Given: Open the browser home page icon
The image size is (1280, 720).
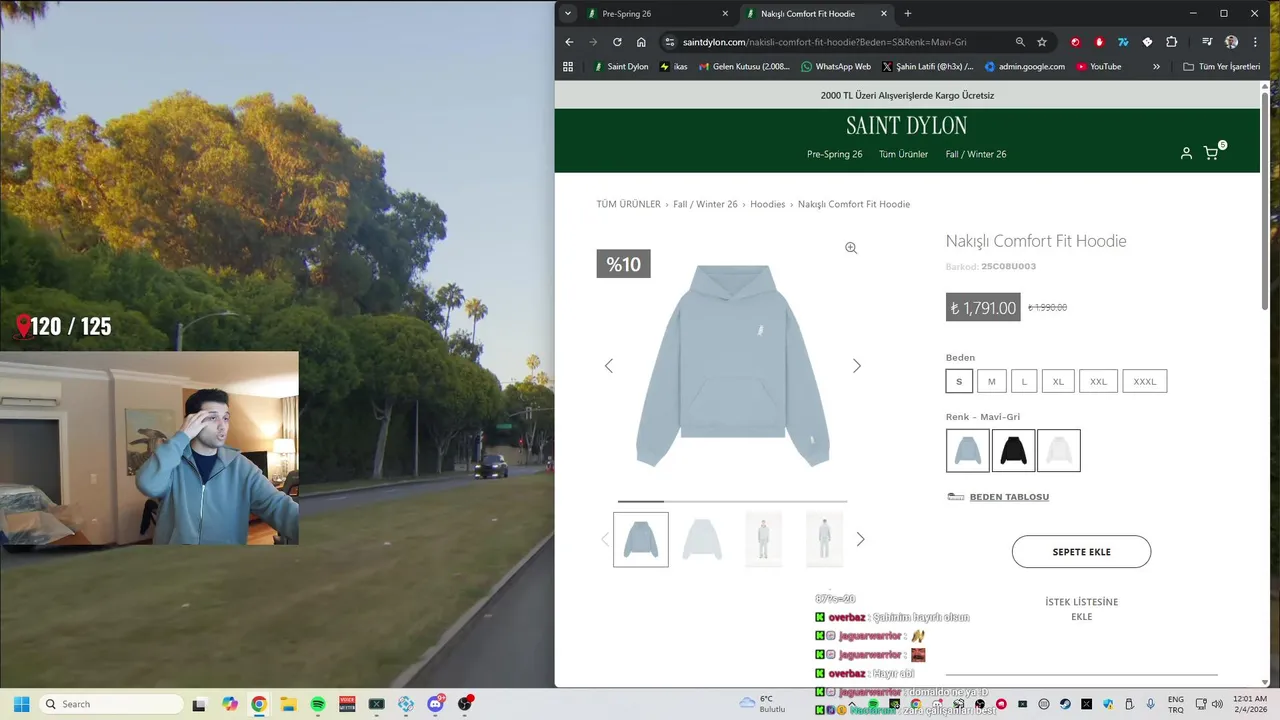Looking at the screenshot, I should [641, 42].
